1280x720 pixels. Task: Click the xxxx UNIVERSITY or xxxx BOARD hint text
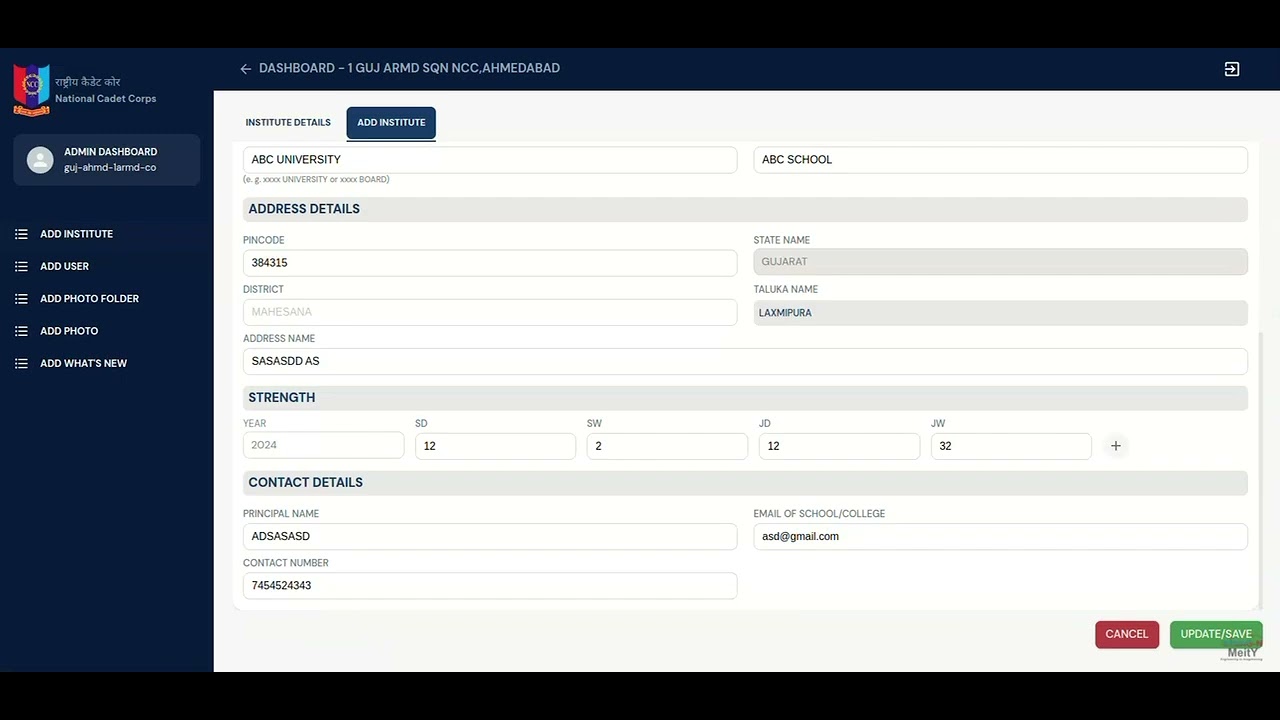pyautogui.click(x=316, y=180)
